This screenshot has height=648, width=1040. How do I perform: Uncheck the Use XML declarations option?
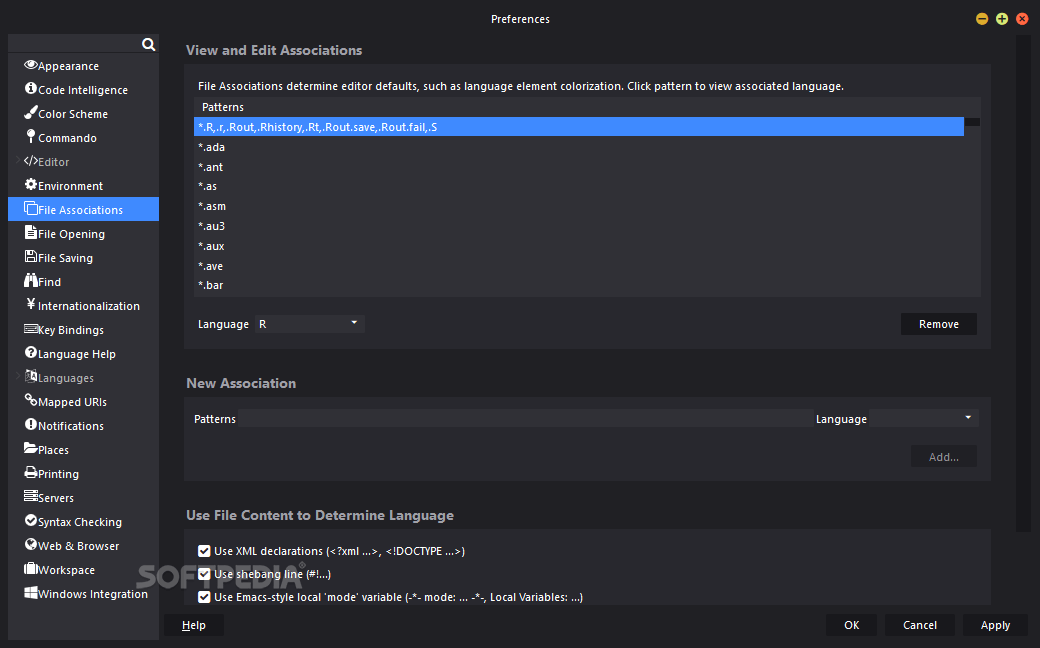[203, 550]
